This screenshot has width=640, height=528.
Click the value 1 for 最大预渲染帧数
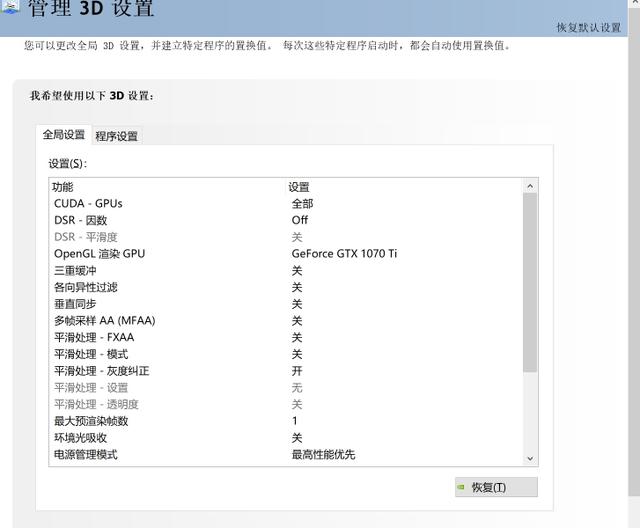click(x=295, y=421)
